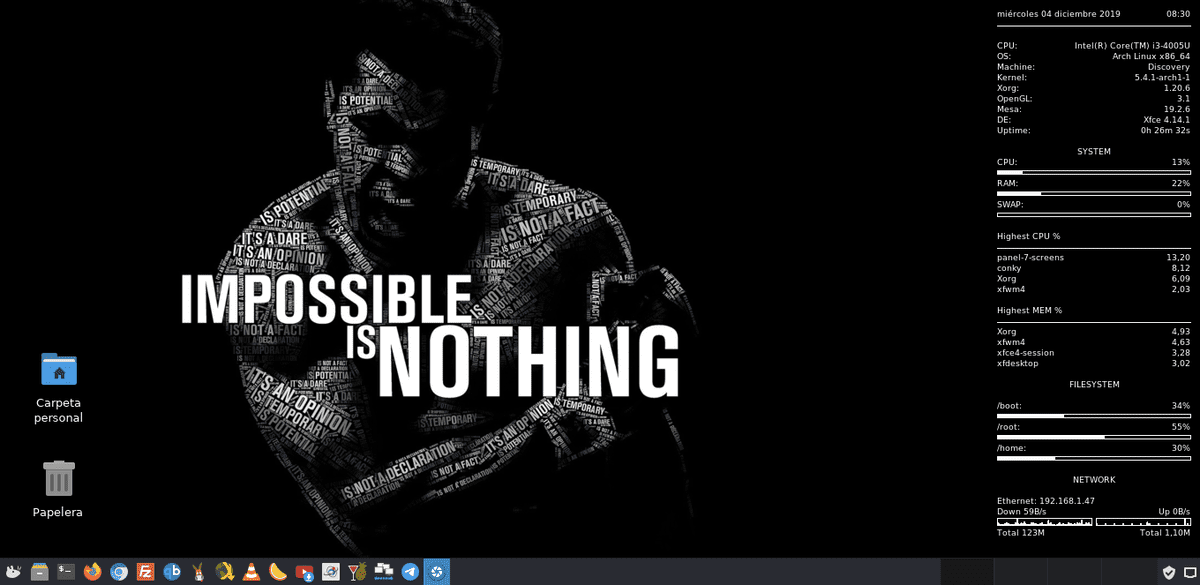Click the 'xfdesktop' memory entry

tap(1018, 363)
